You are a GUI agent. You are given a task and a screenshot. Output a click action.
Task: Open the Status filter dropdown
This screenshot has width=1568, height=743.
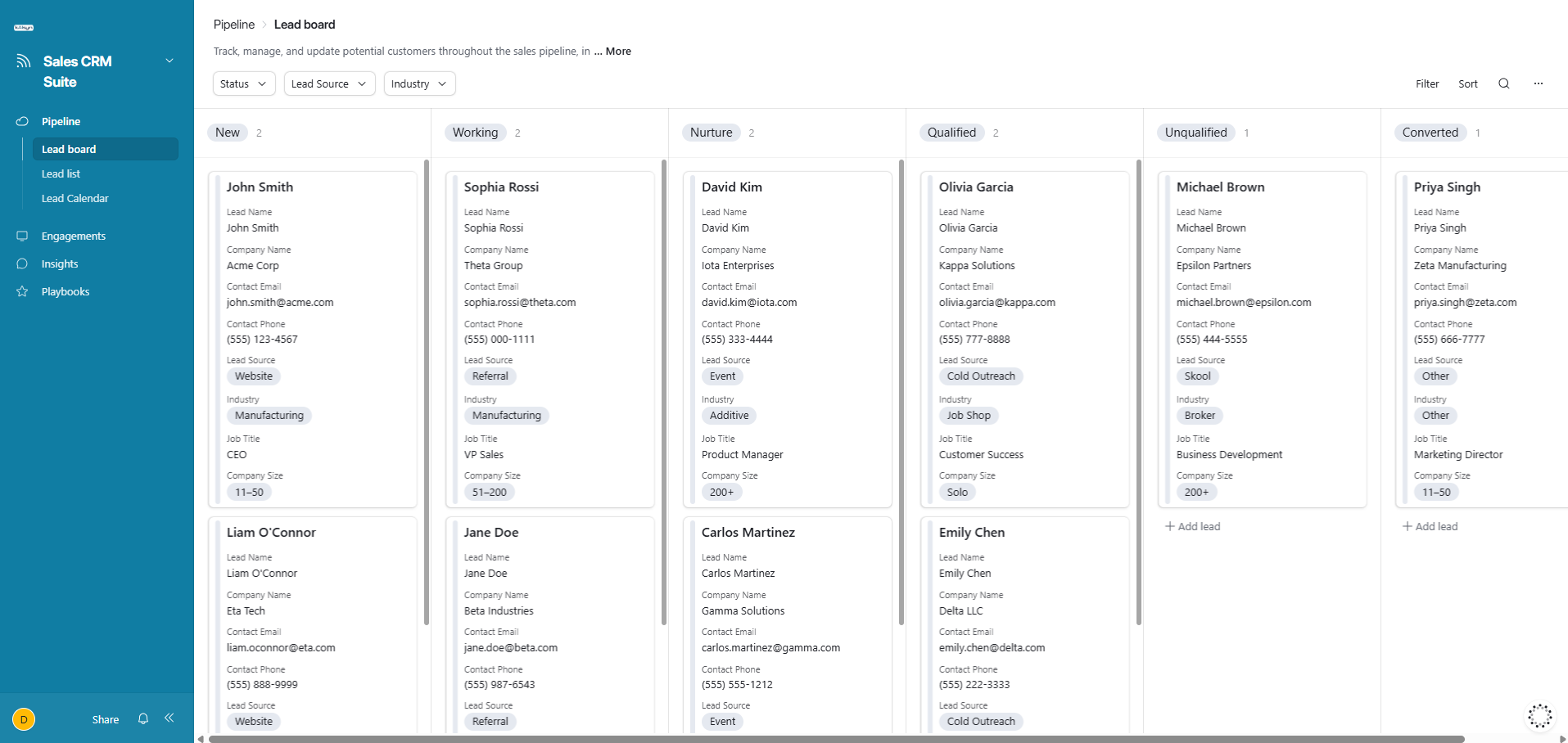pos(242,83)
